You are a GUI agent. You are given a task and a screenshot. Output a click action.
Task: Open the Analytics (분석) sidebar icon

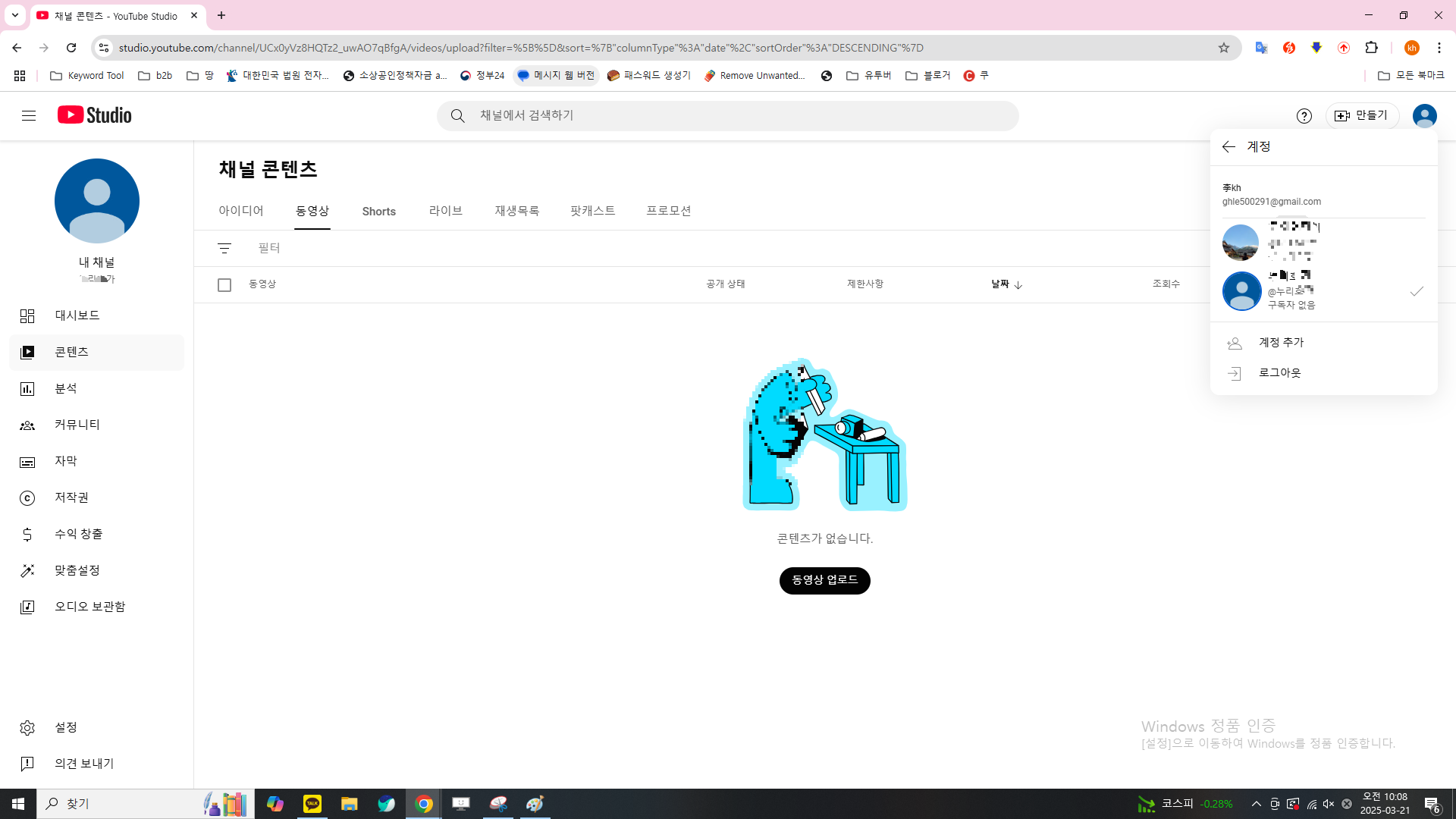[x=27, y=388]
